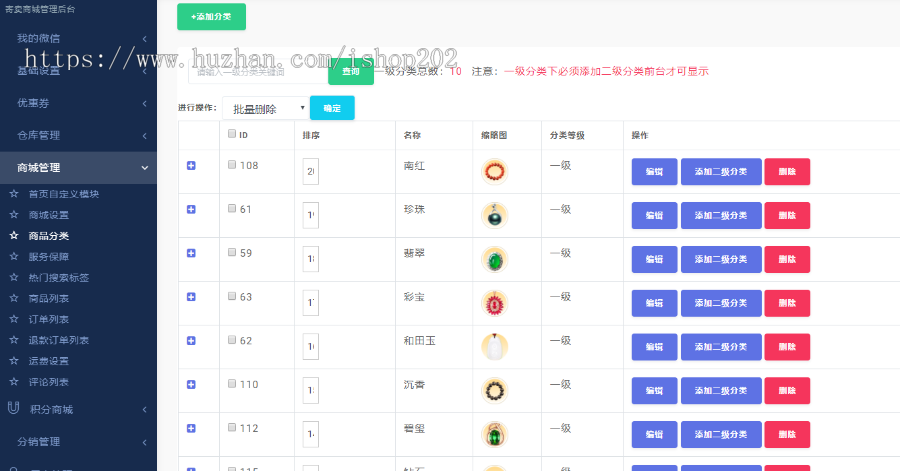Click the magnet icon next to 积分商城
Image resolution: width=900 pixels, height=471 pixels.
tap(13, 408)
